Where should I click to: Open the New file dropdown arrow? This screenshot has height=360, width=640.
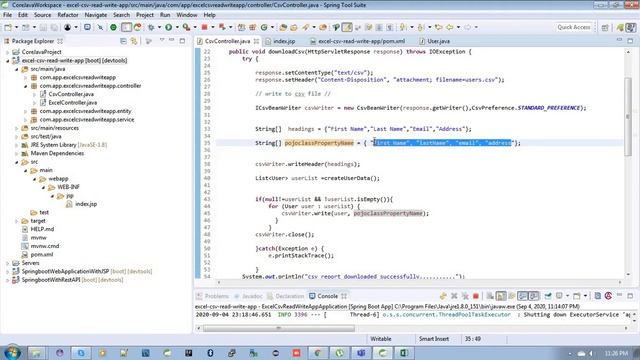click(16, 27)
